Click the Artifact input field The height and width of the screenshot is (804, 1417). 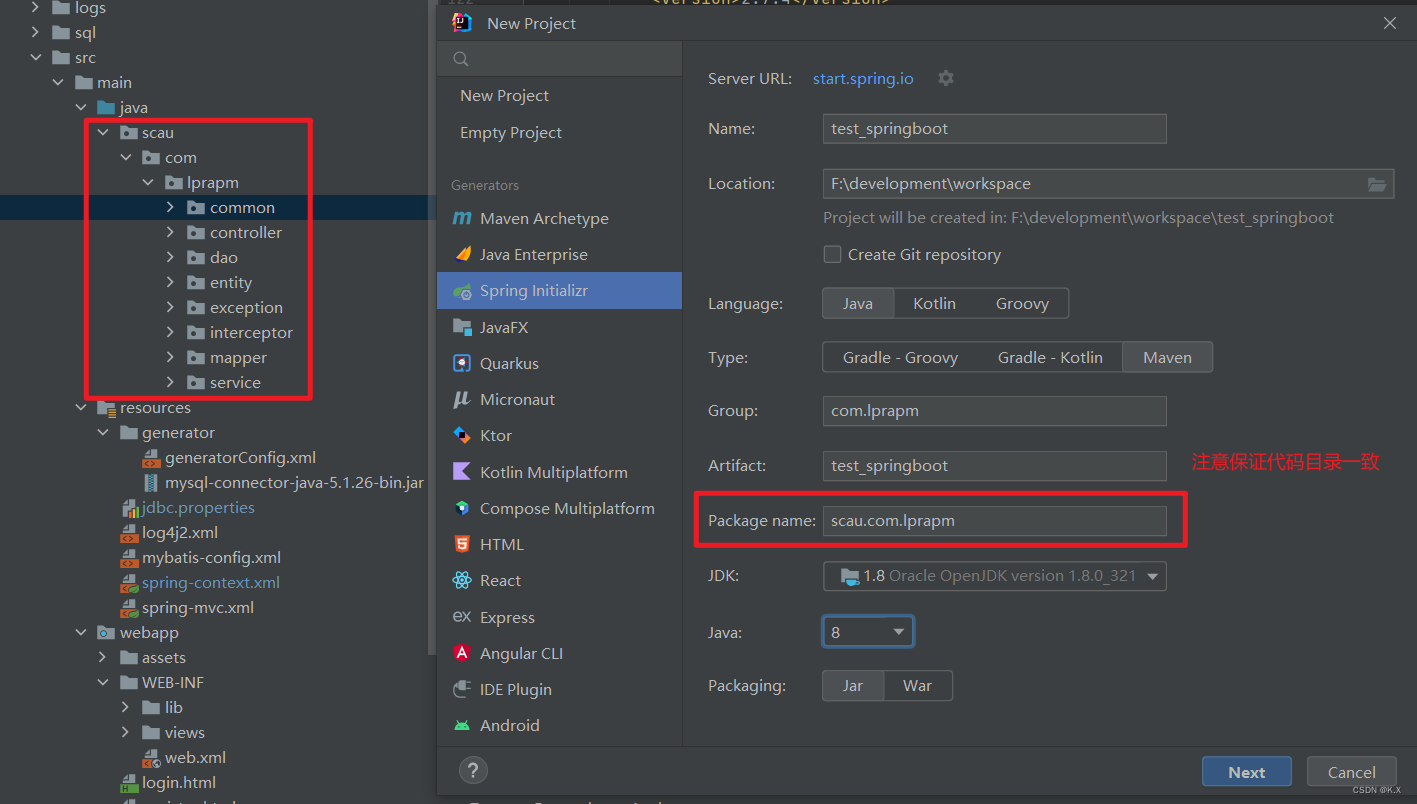[995, 465]
